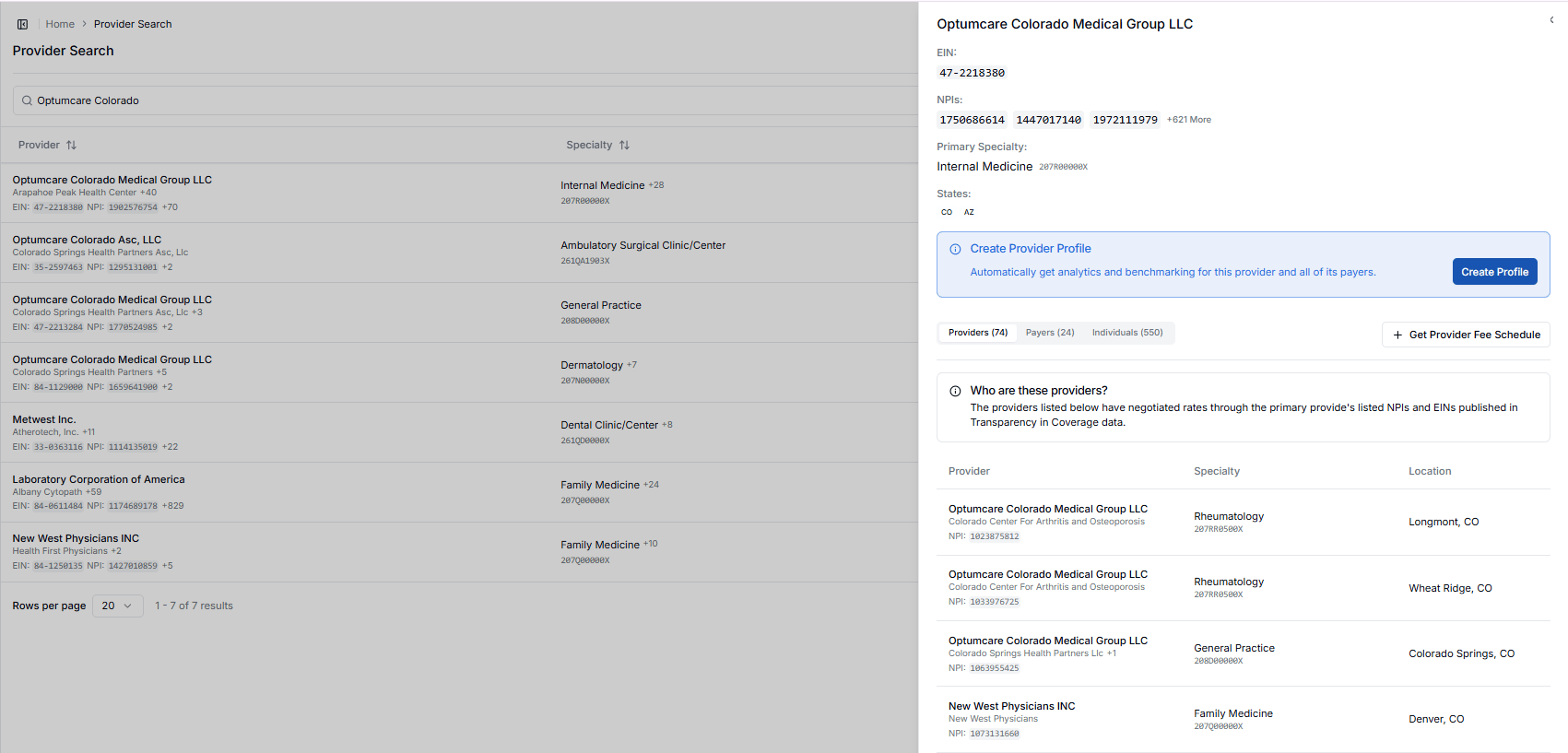The height and width of the screenshot is (753, 1568).
Task: Click Get Provider Fee Schedule button
Action: pyautogui.click(x=1466, y=335)
